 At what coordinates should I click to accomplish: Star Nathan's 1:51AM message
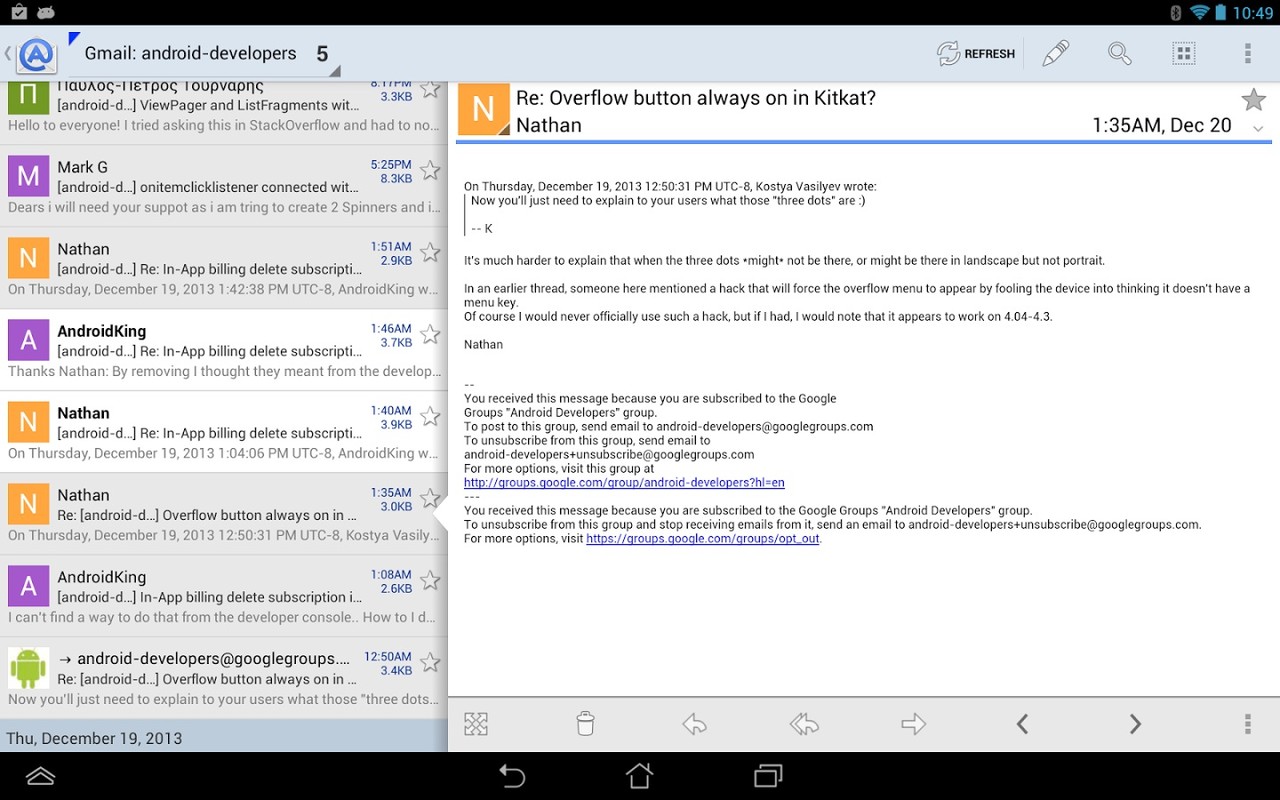(x=430, y=252)
